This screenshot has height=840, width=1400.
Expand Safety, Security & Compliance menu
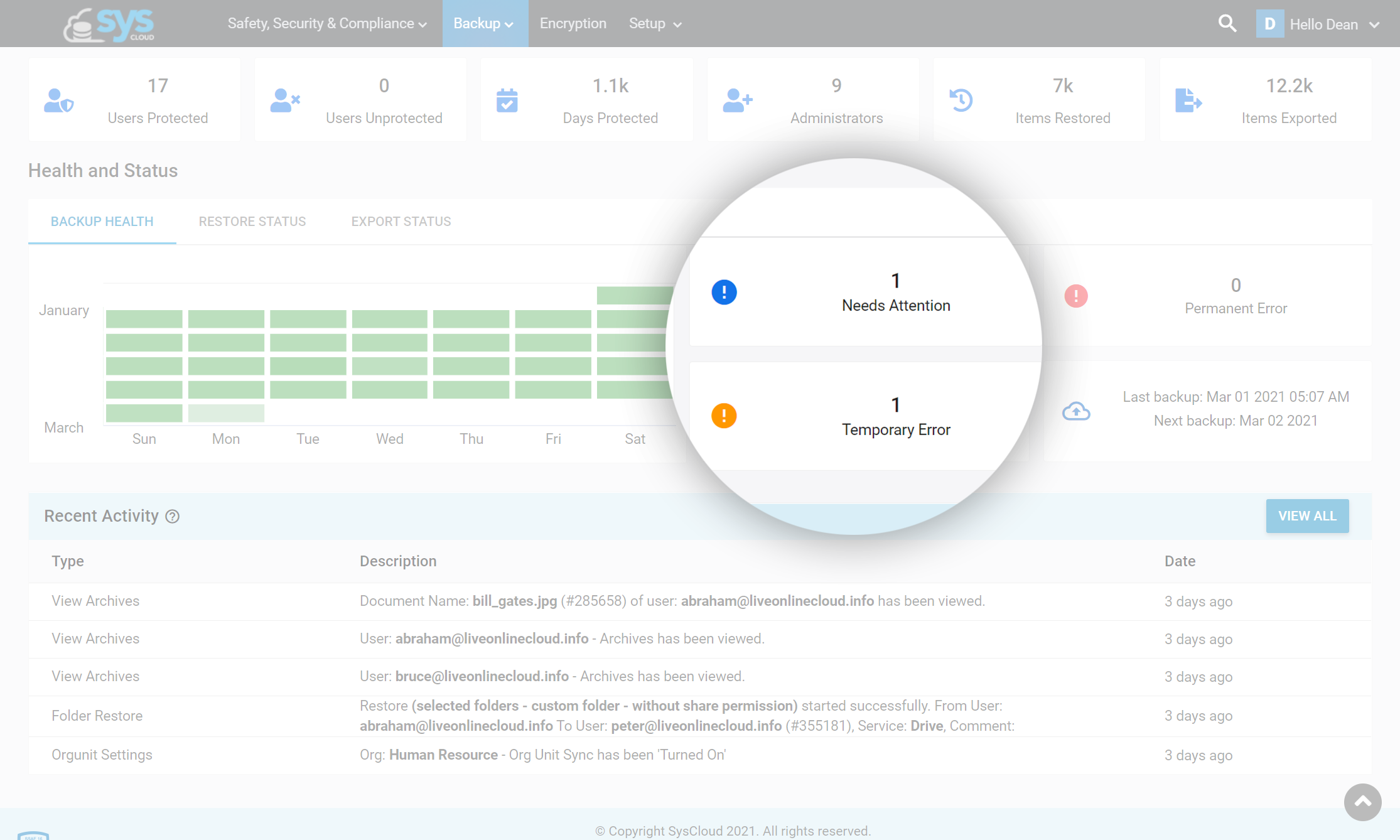point(327,24)
